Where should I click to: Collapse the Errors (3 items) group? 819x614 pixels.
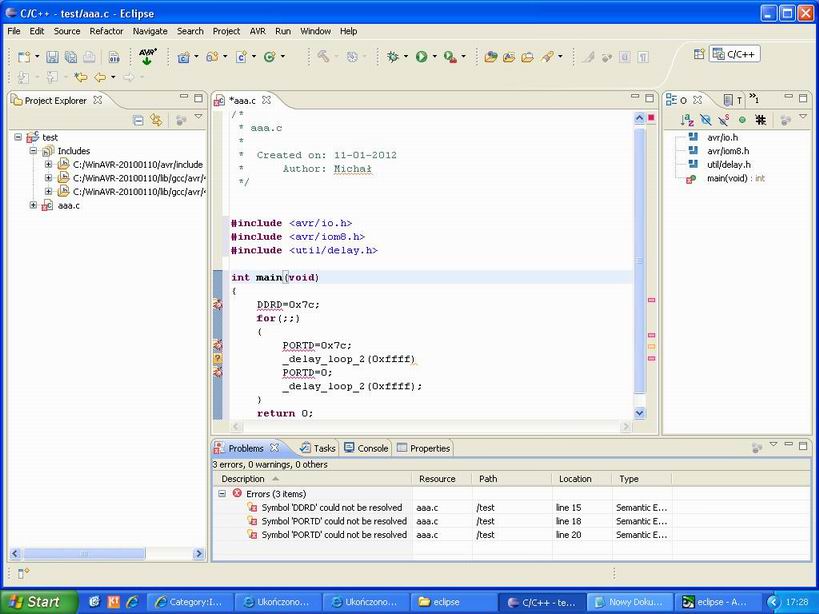(222, 494)
